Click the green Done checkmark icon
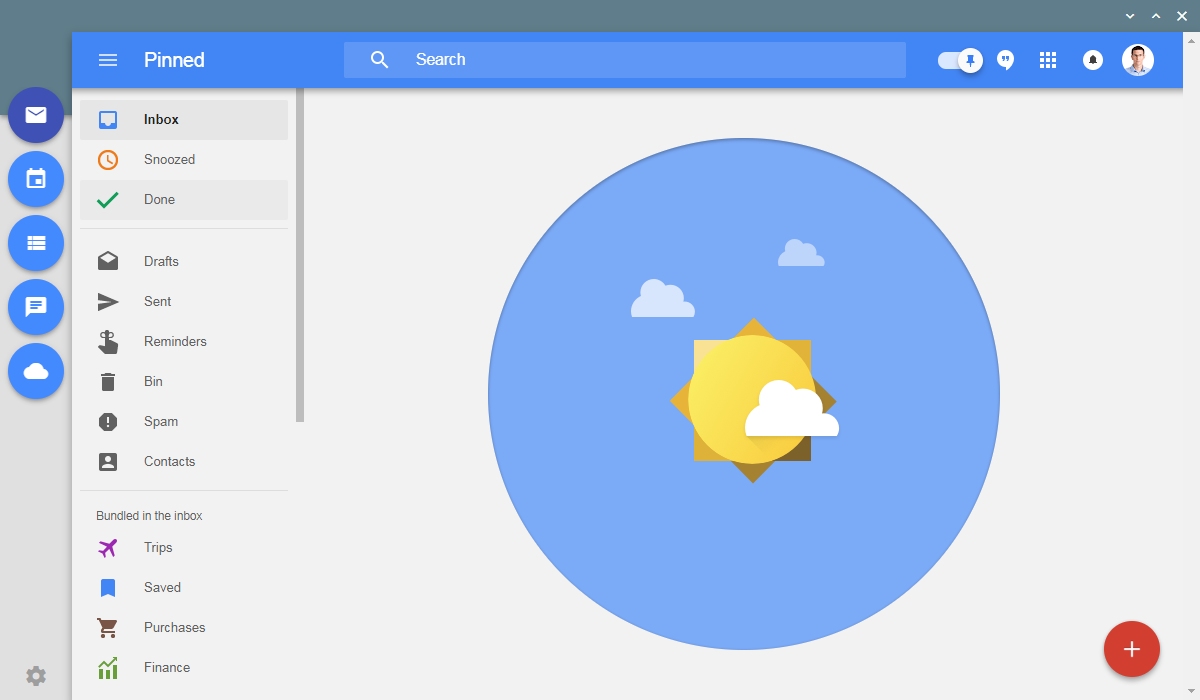The width and height of the screenshot is (1200, 700). click(108, 200)
